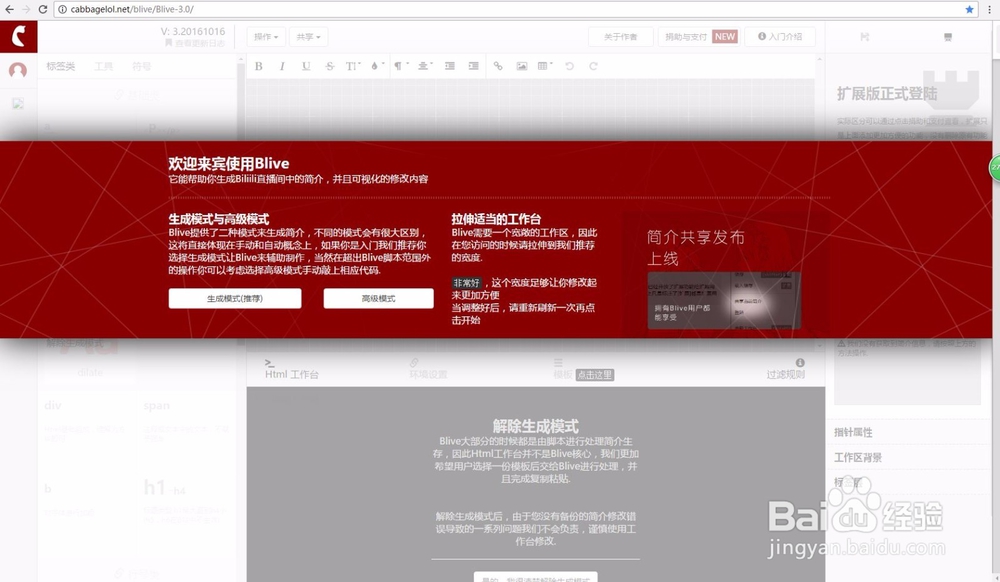Select the div tag item
Viewport: 1000px width, 582px height.
tap(52, 405)
